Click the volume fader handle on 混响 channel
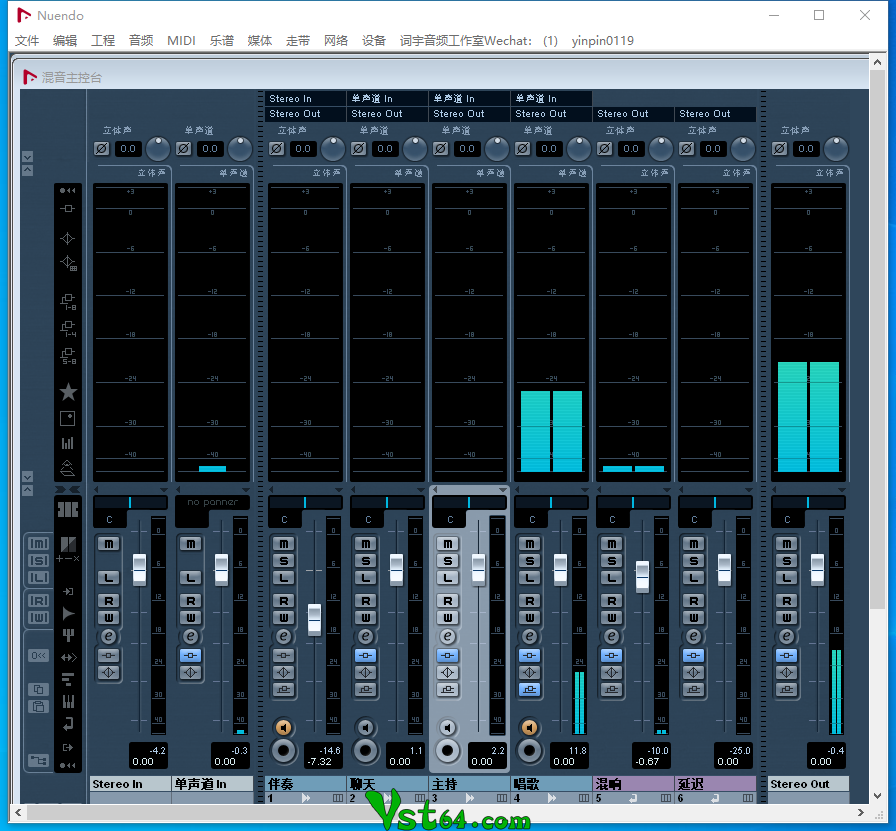896x831 pixels. [x=642, y=577]
